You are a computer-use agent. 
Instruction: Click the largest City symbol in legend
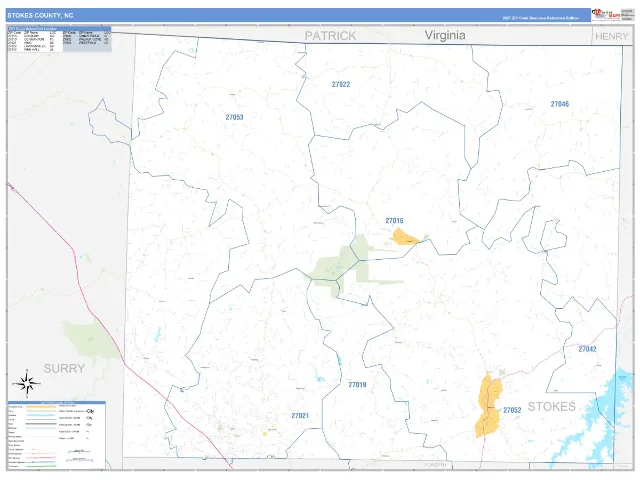click(90, 411)
